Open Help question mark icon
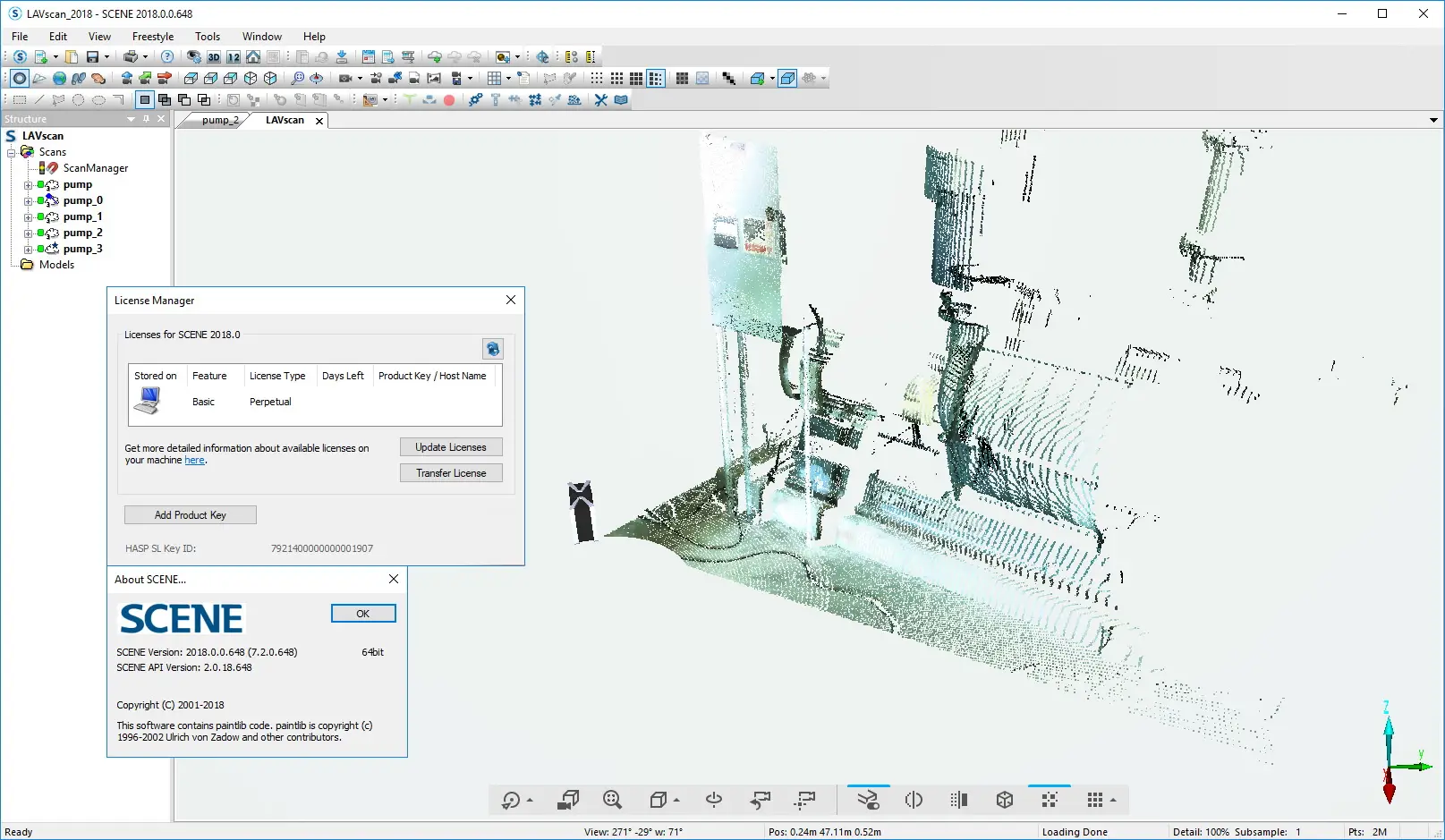 (167, 56)
